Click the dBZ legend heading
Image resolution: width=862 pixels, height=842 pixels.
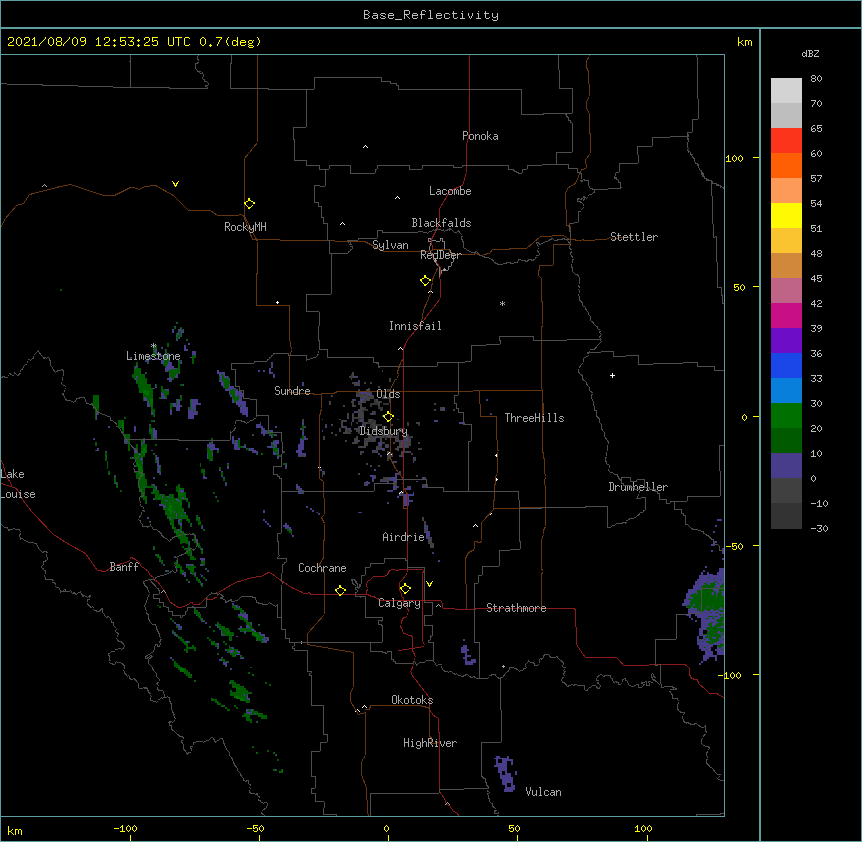pos(810,54)
